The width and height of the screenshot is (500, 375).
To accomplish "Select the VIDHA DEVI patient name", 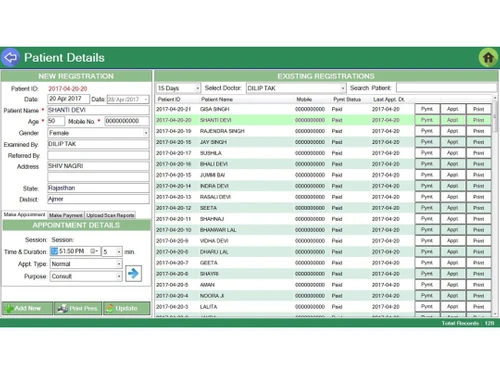I will tap(214, 241).
